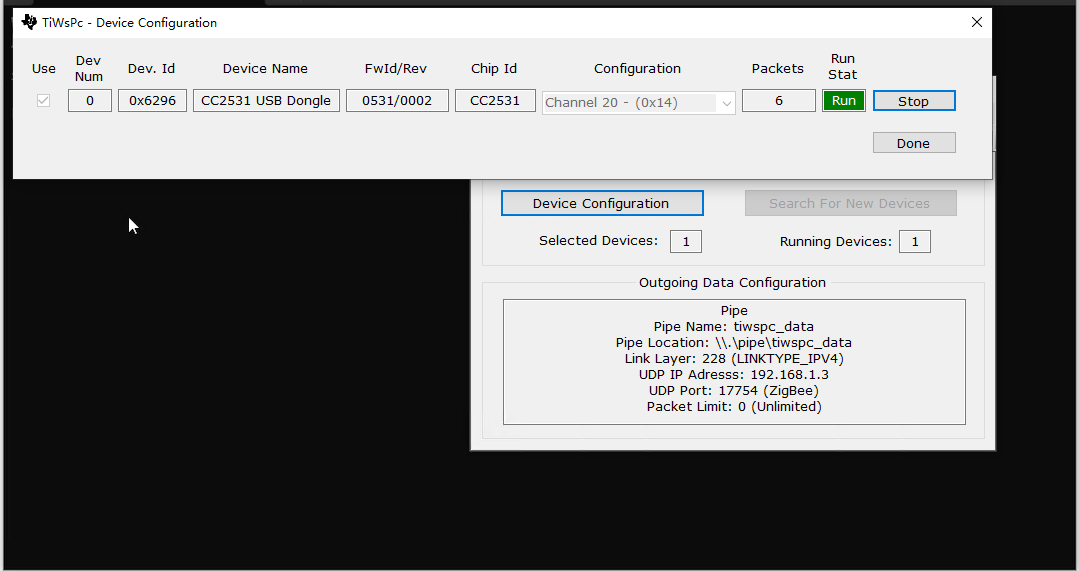
Task: Close the Device Configuration dialog
Action: point(976,22)
